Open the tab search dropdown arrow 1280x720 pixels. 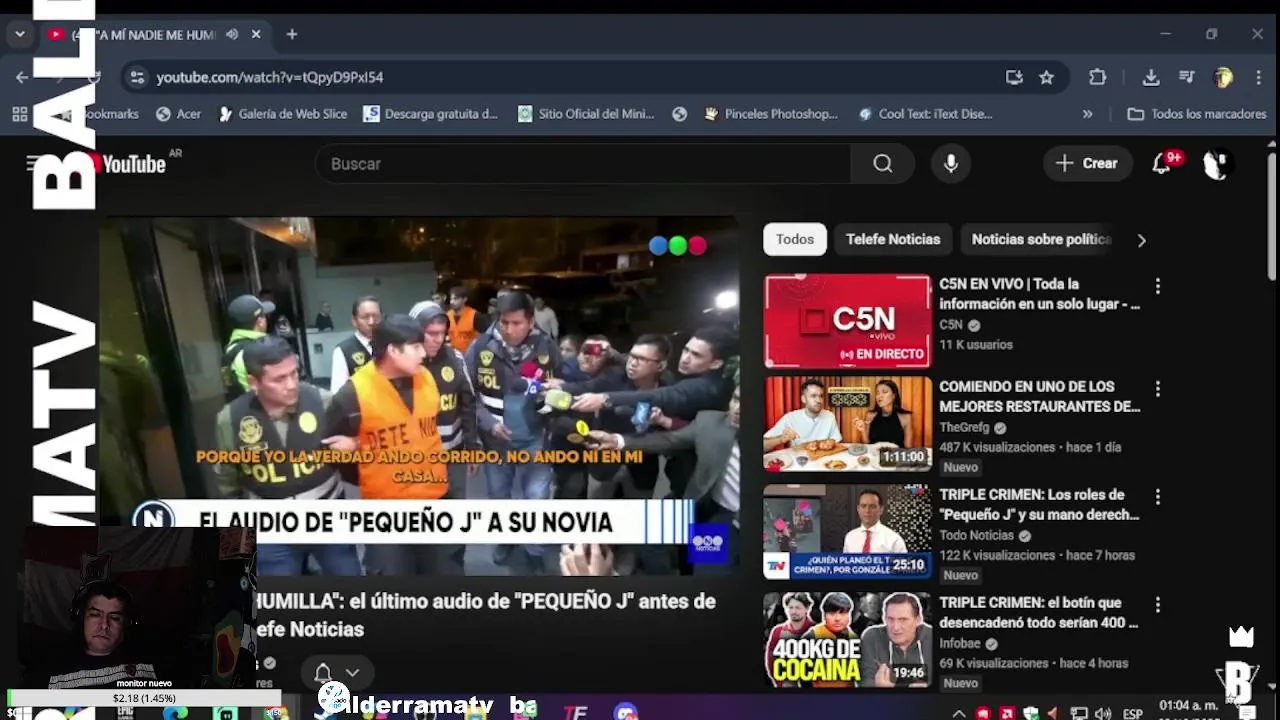click(19, 34)
